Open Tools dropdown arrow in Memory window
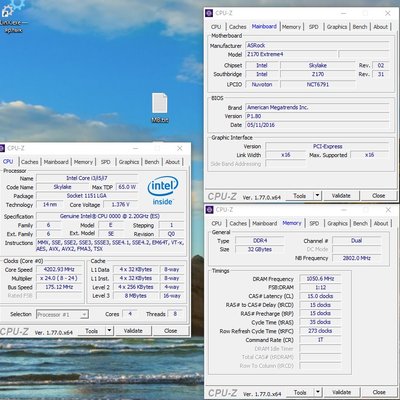400x400 pixels. click(318, 392)
